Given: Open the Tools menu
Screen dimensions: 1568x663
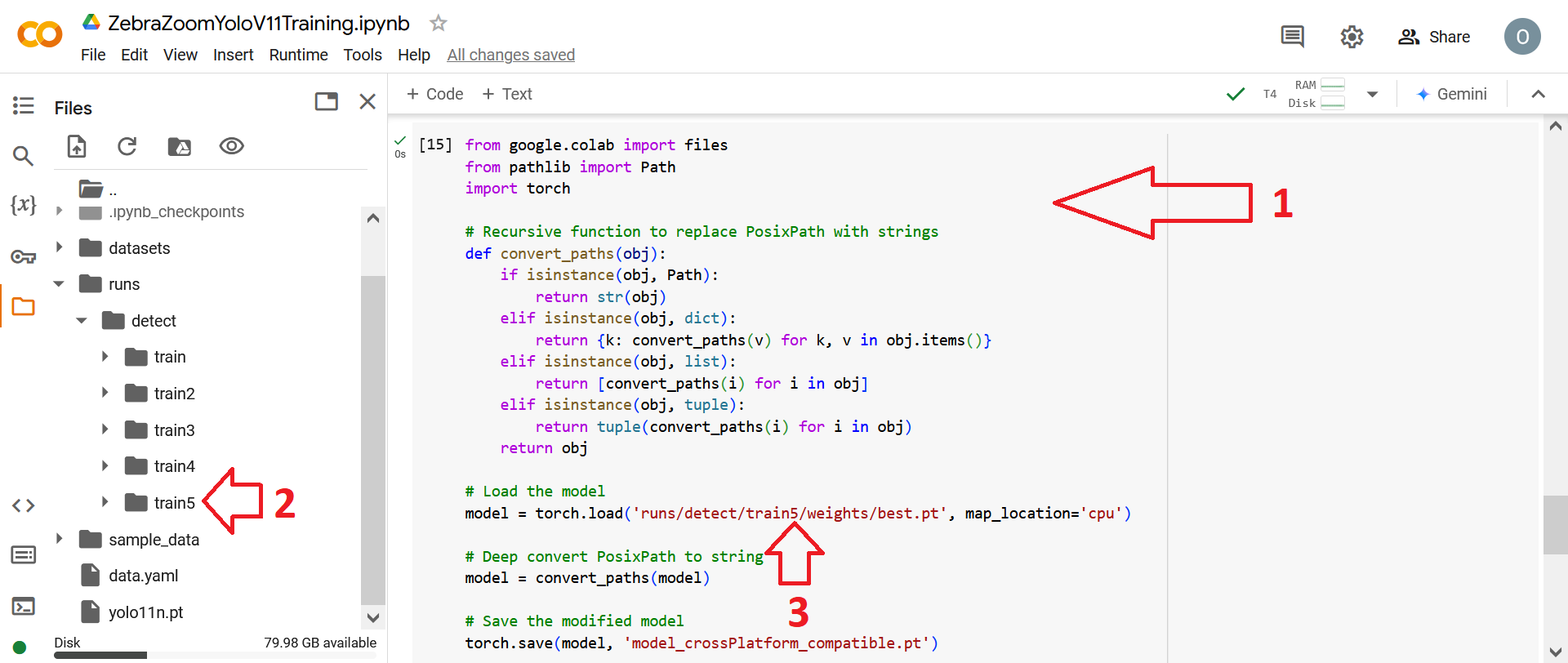Looking at the screenshot, I should click(363, 55).
